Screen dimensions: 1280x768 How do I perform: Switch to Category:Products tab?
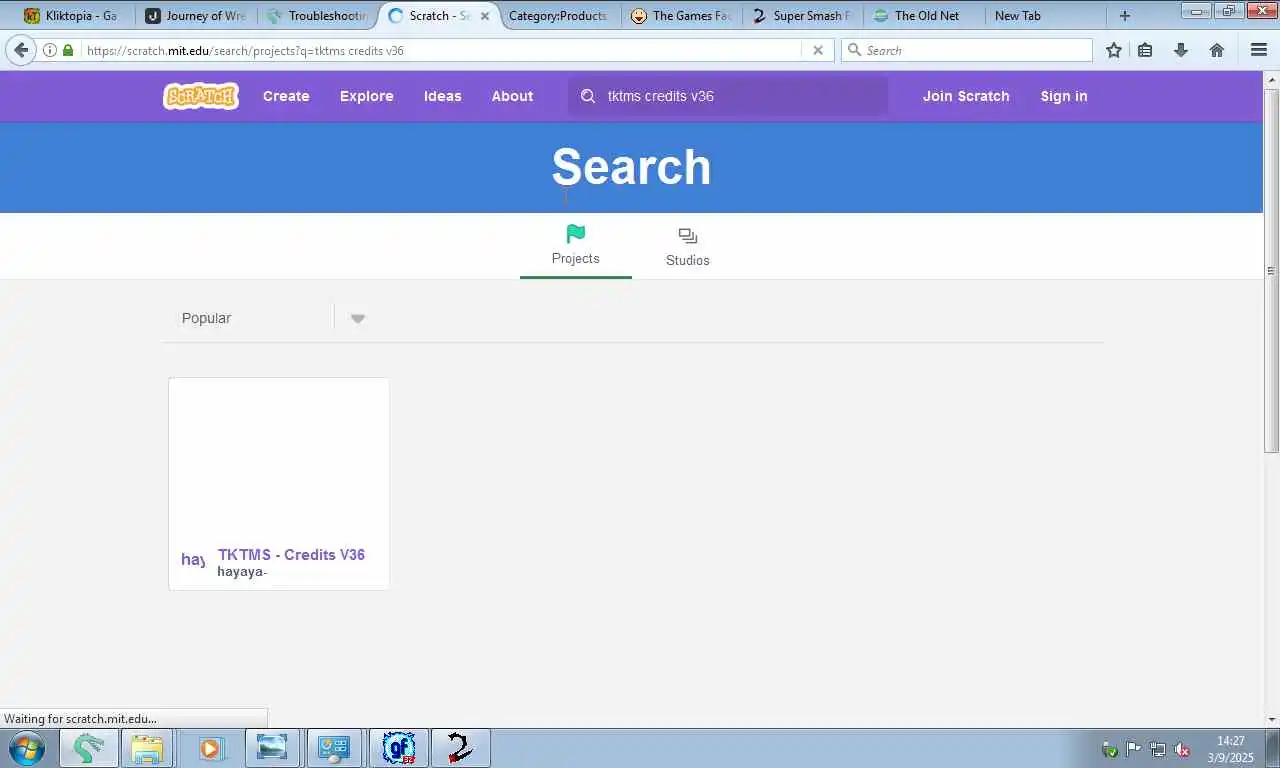coord(558,16)
